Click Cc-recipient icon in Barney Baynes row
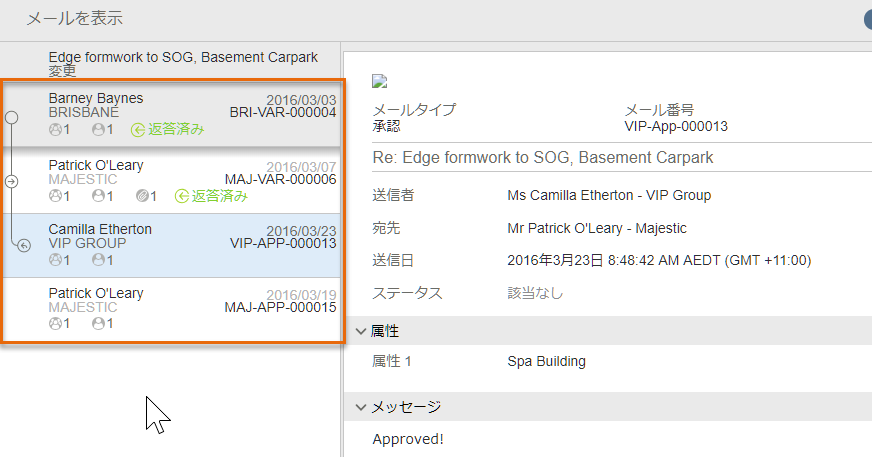The width and height of the screenshot is (872, 457). pyautogui.click(x=98, y=130)
